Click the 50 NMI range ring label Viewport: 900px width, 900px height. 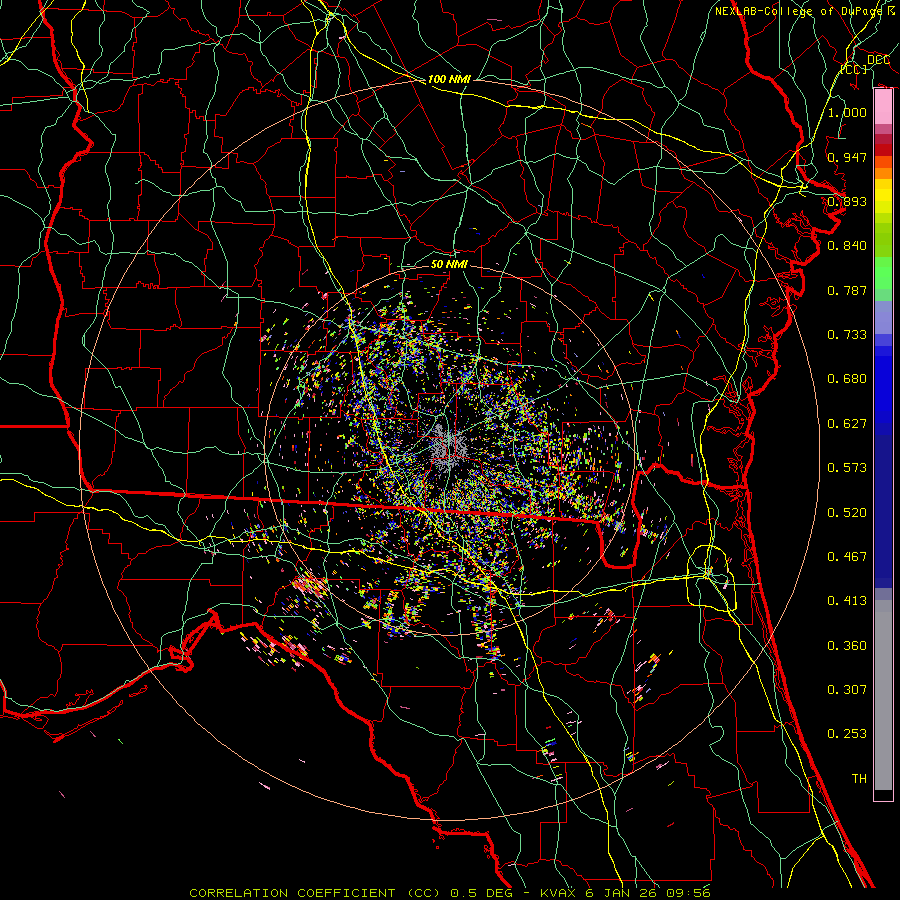click(x=449, y=265)
